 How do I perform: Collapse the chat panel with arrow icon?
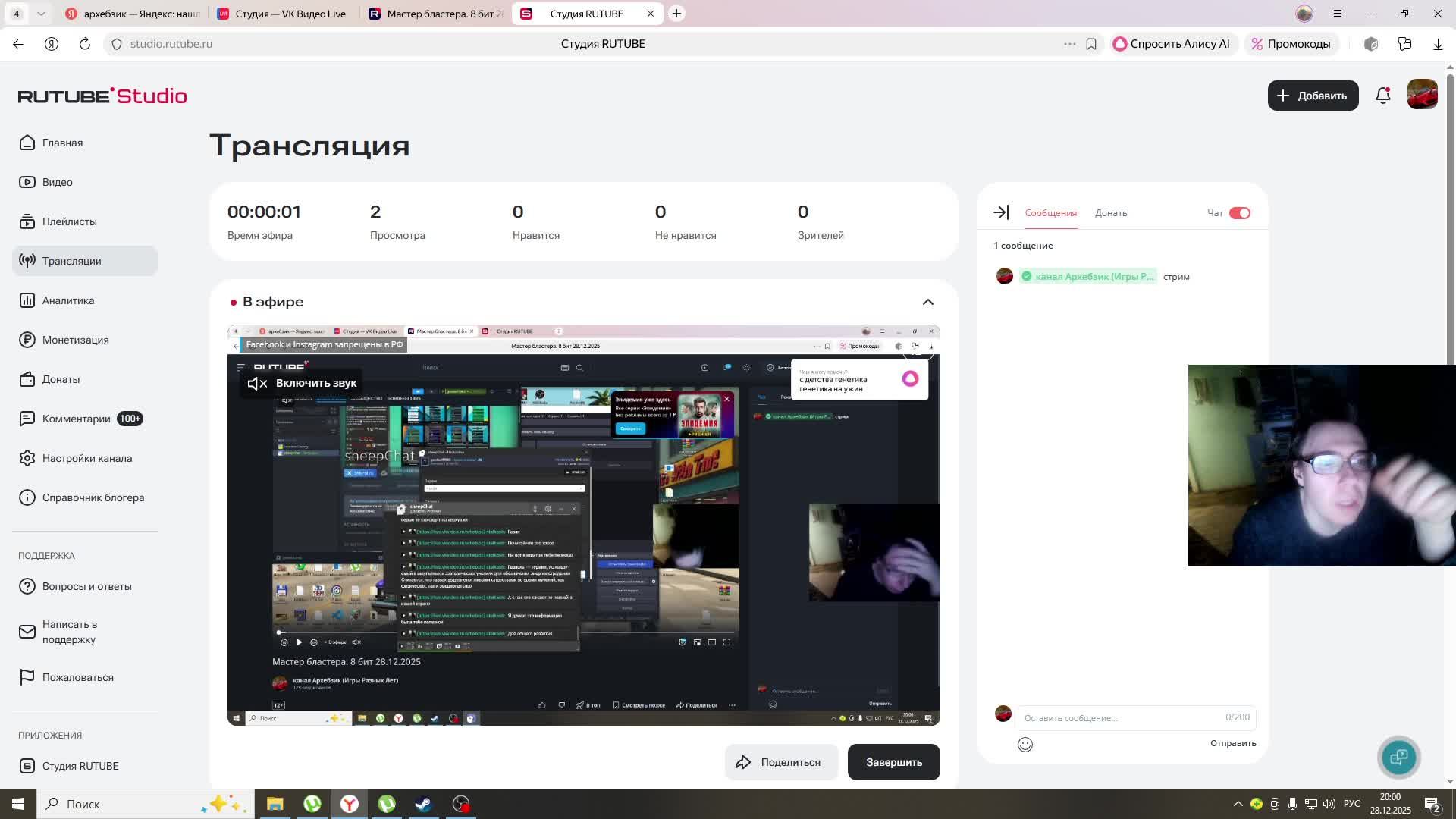[x=1001, y=213]
